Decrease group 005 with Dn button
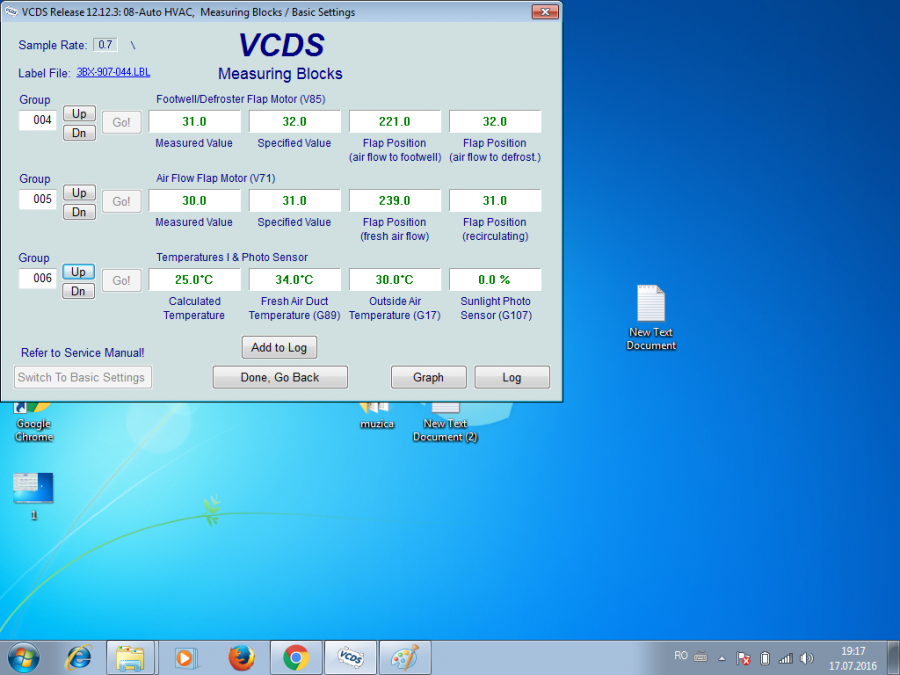 click(x=79, y=212)
